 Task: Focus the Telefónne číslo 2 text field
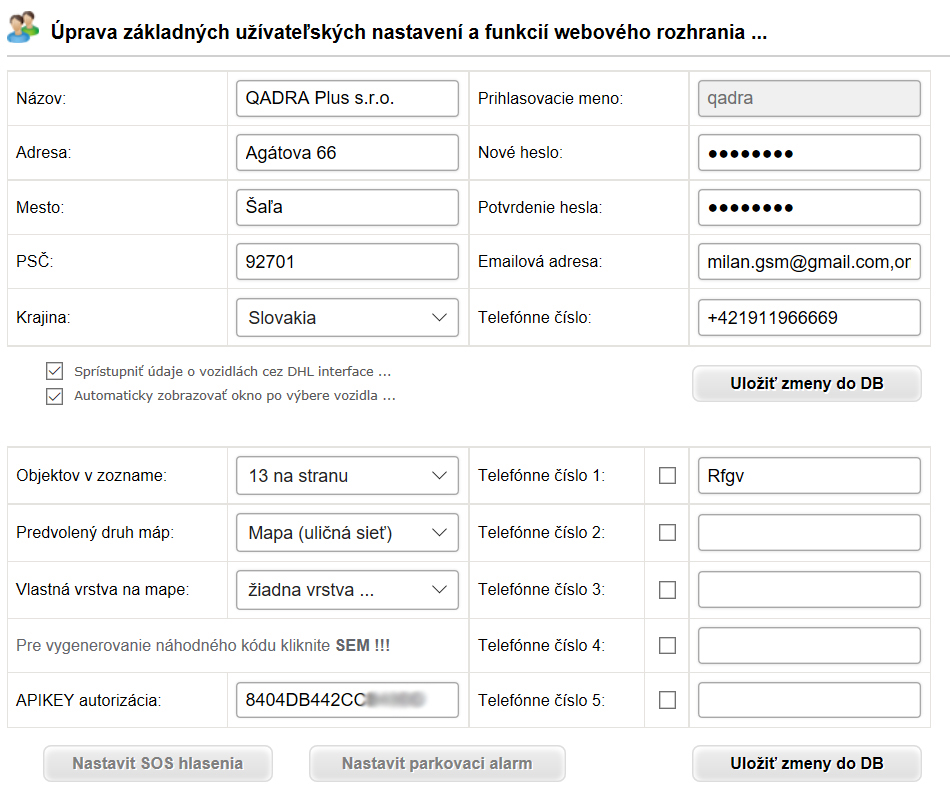[809, 533]
